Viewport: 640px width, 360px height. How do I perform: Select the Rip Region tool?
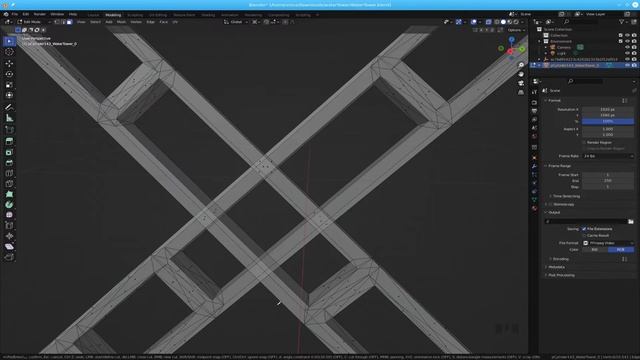pos(9,257)
